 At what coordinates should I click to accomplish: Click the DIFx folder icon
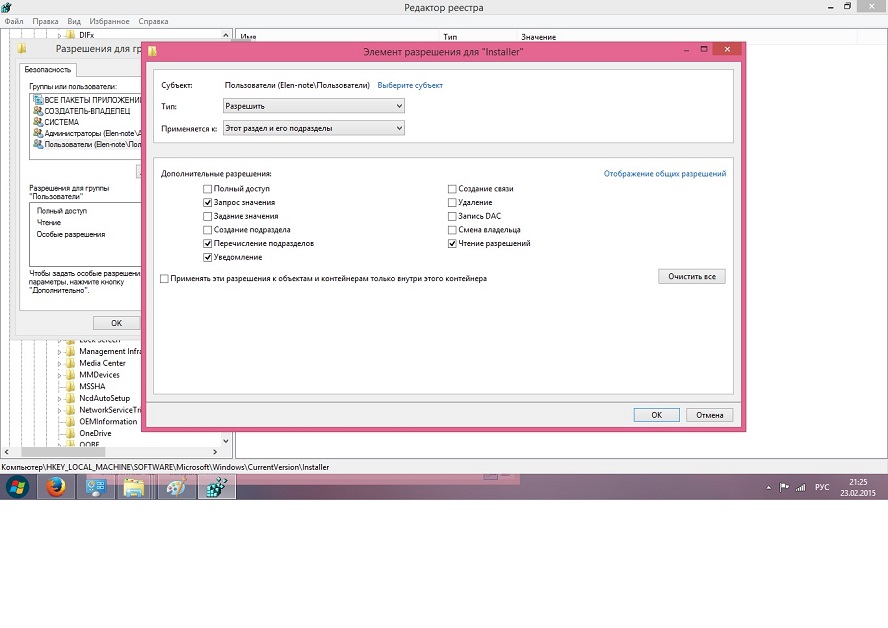click(x=70, y=35)
